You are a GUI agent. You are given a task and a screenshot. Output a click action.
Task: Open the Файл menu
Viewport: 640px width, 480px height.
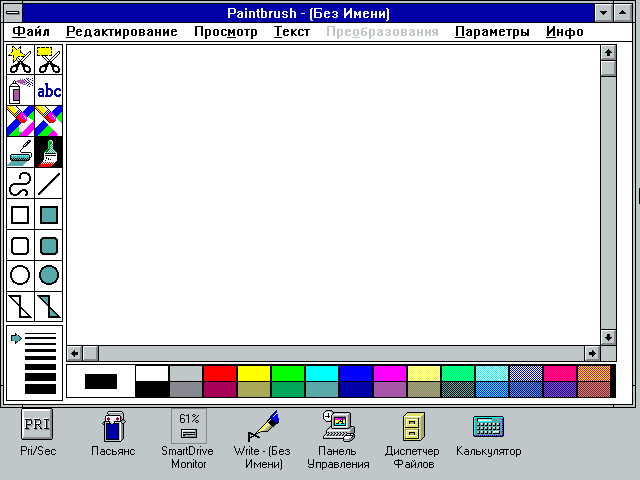coord(31,32)
